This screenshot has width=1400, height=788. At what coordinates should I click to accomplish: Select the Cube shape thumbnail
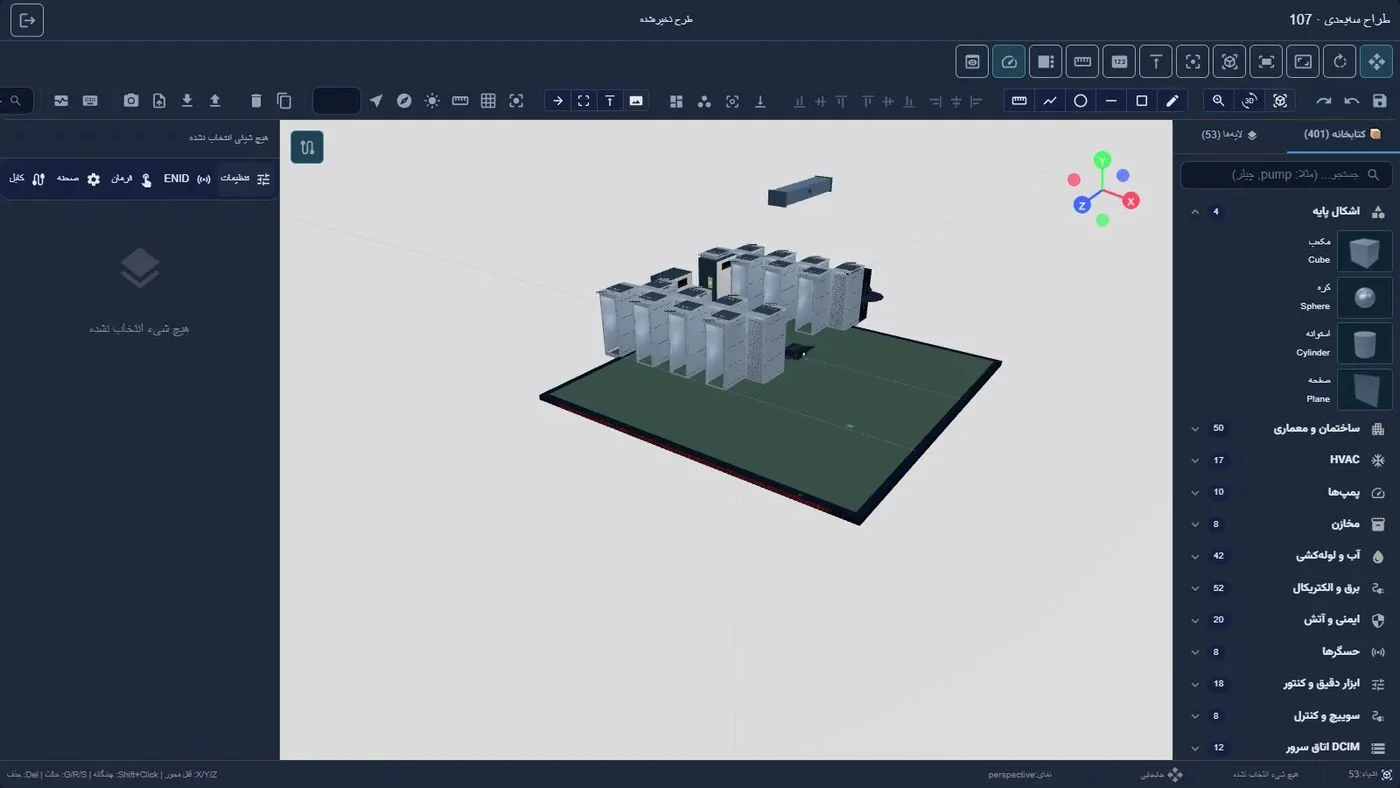[x=1365, y=251]
